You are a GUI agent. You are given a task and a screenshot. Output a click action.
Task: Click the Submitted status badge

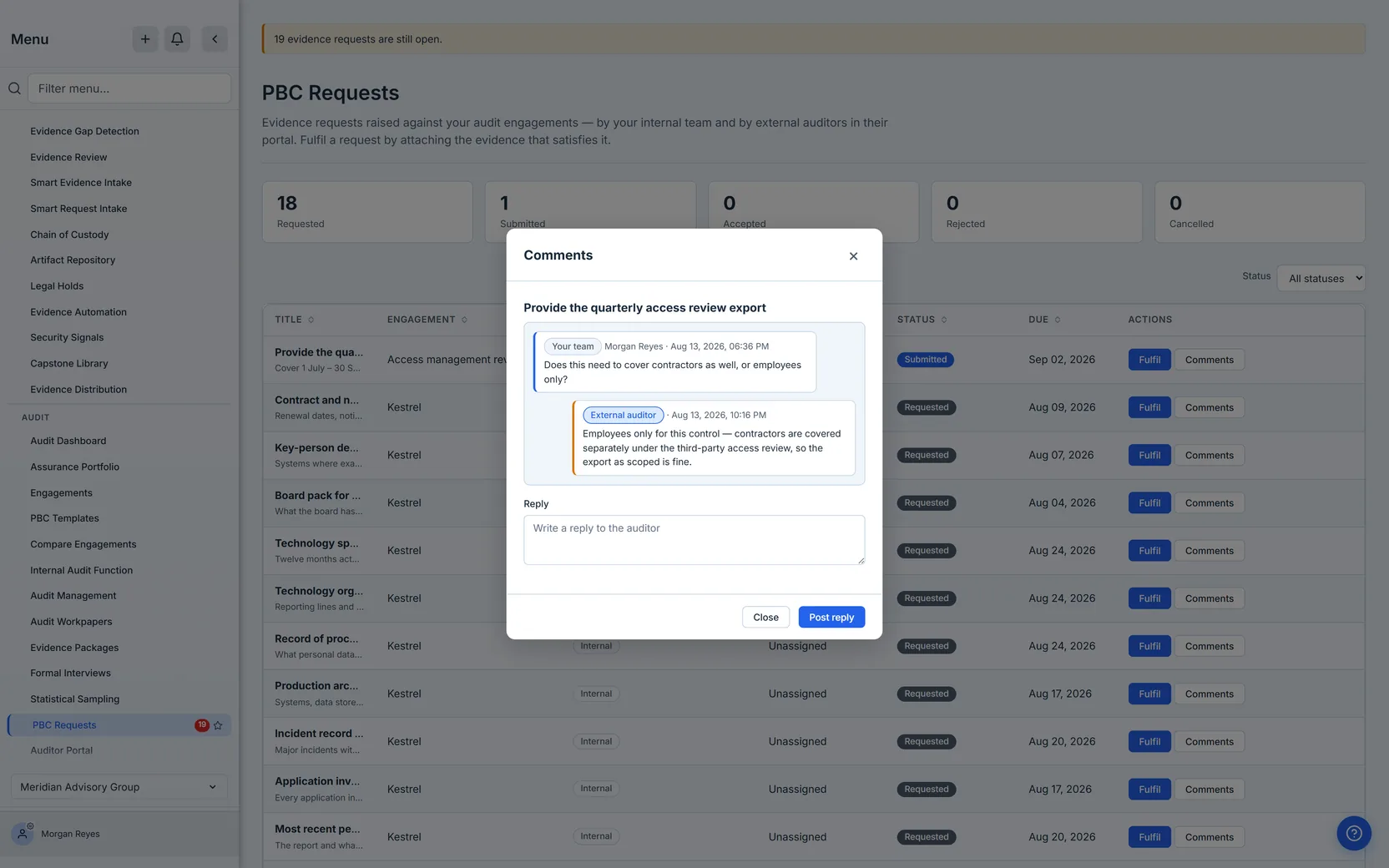(x=926, y=360)
